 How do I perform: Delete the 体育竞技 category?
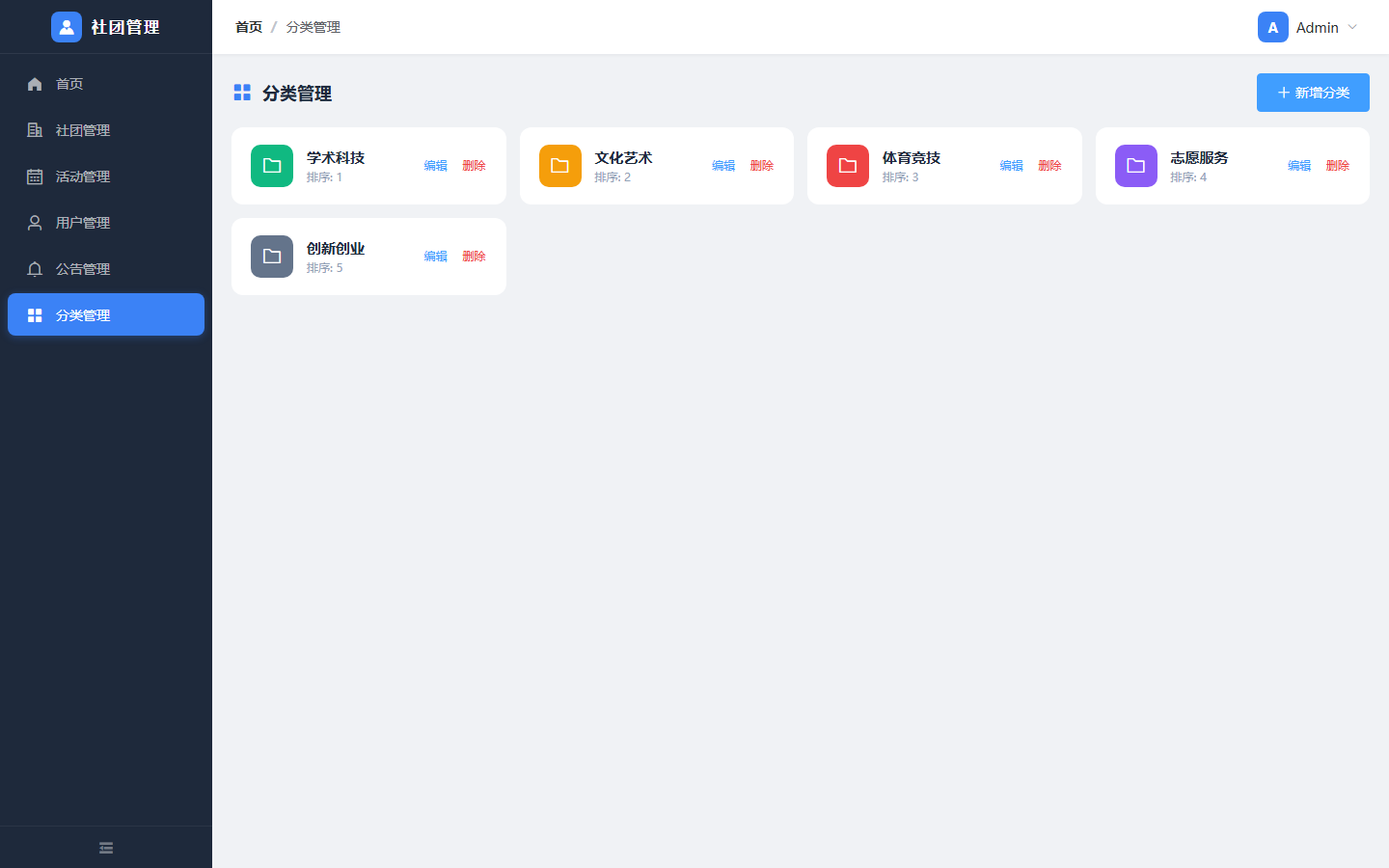coord(1050,166)
